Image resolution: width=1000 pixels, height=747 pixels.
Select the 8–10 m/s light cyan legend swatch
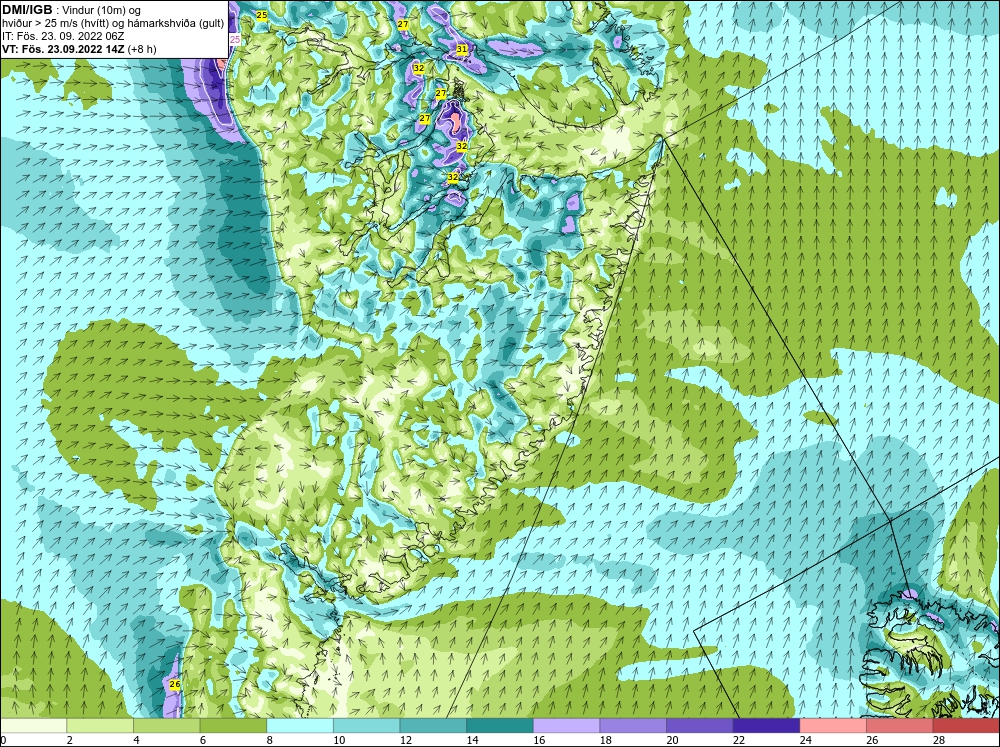[300, 726]
